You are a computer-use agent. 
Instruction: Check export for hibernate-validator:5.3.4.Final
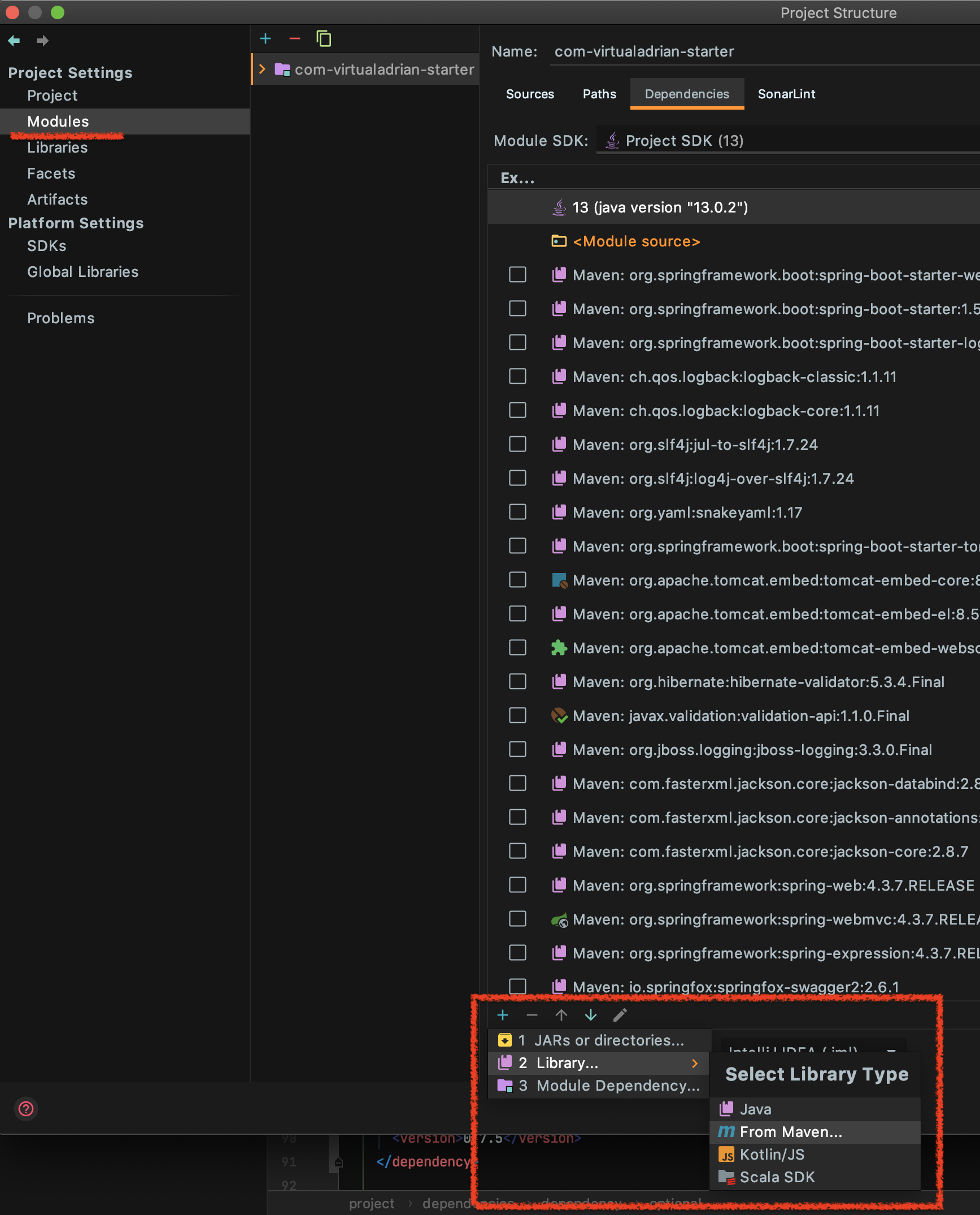pyautogui.click(x=517, y=682)
